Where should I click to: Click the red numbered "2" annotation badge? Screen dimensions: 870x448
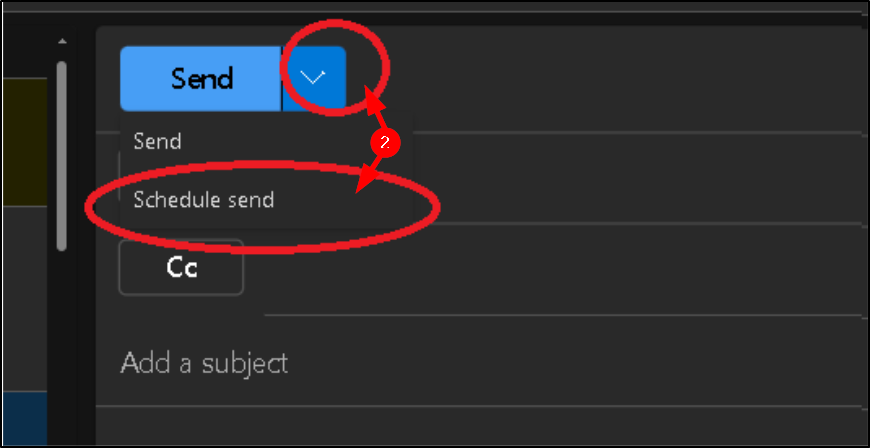click(x=386, y=143)
